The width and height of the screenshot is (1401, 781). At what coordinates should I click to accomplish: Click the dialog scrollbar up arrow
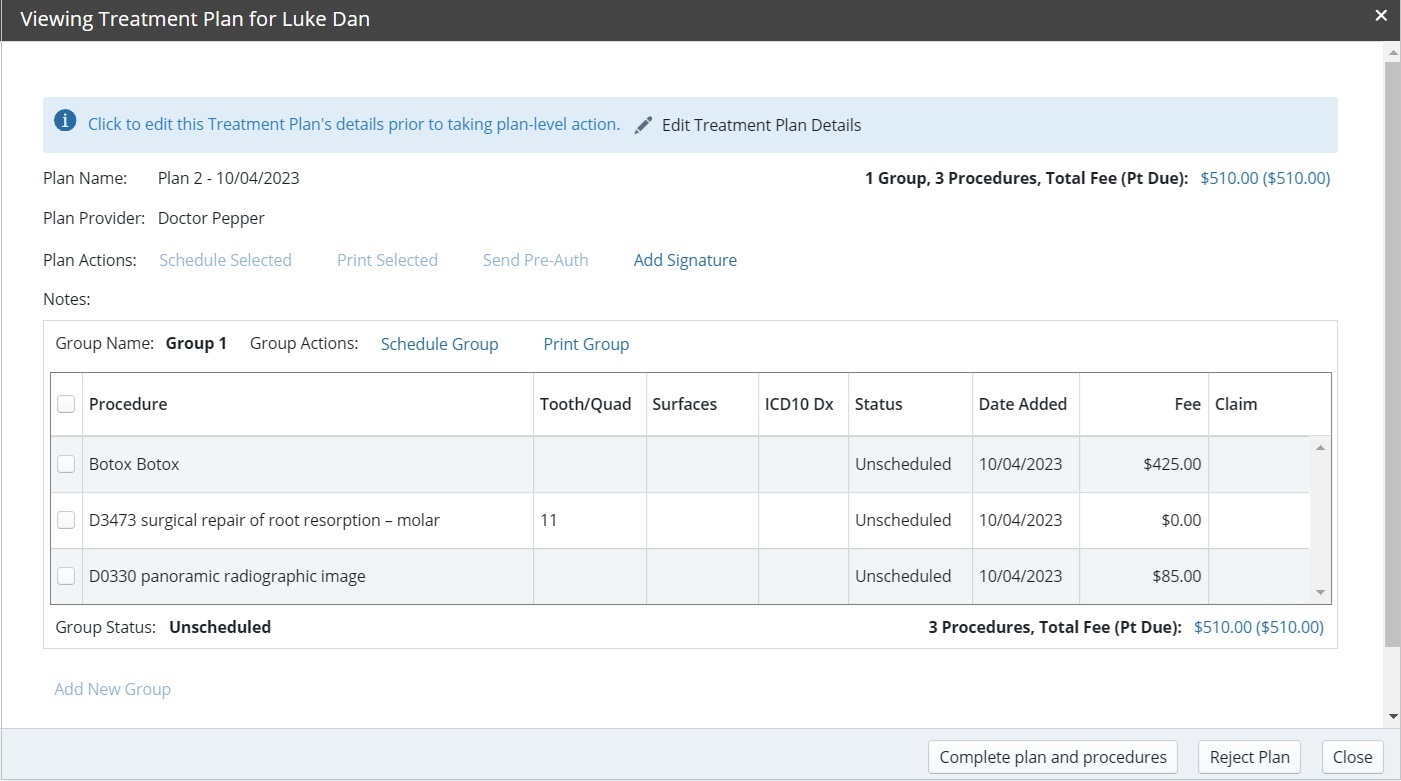pos(1391,51)
